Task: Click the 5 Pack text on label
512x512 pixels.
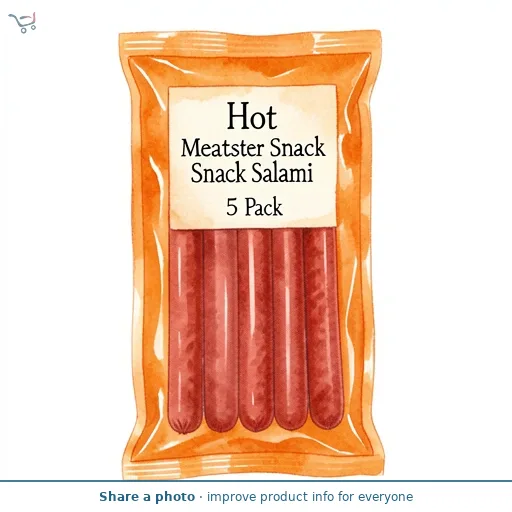Action: [254, 207]
